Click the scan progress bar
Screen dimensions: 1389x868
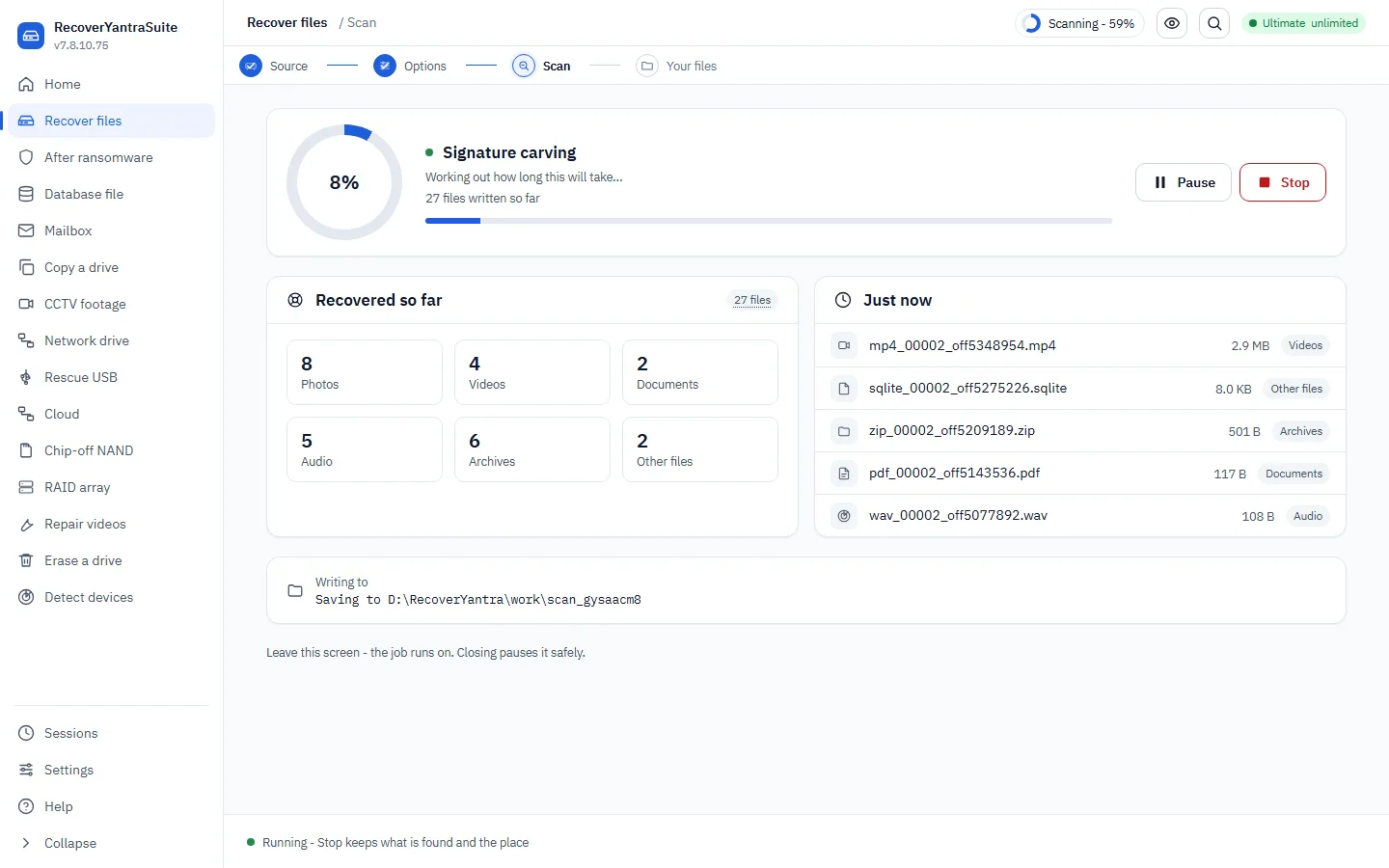(769, 221)
